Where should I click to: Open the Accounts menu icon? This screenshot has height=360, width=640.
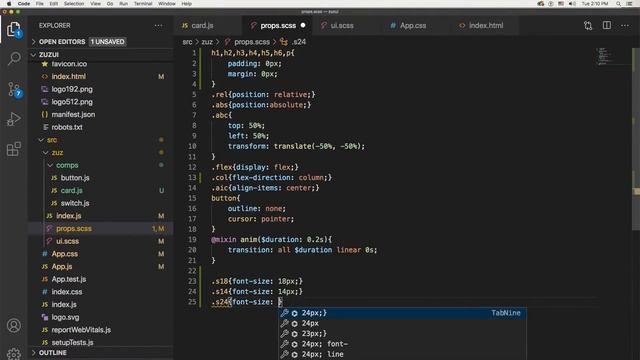point(14,325)
